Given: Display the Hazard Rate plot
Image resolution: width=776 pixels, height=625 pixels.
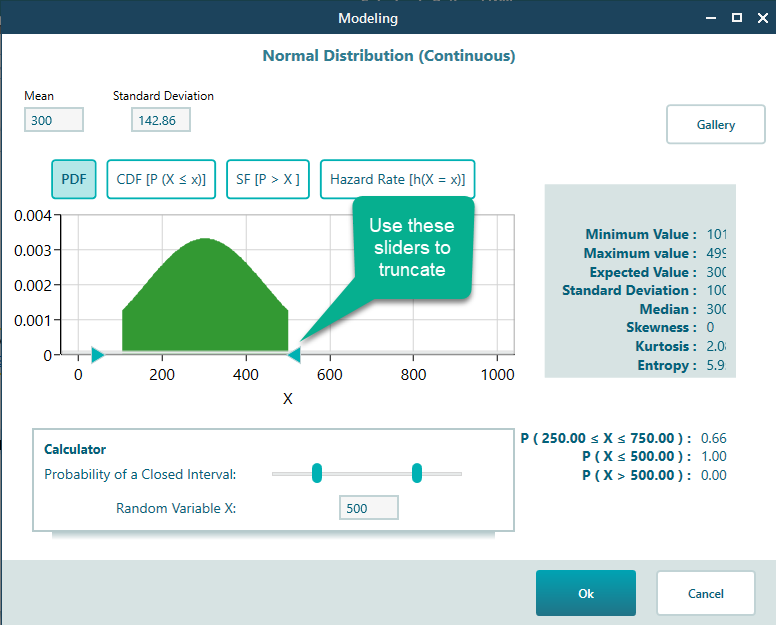Looking at the screenshot, I should (x=397, y=180).
